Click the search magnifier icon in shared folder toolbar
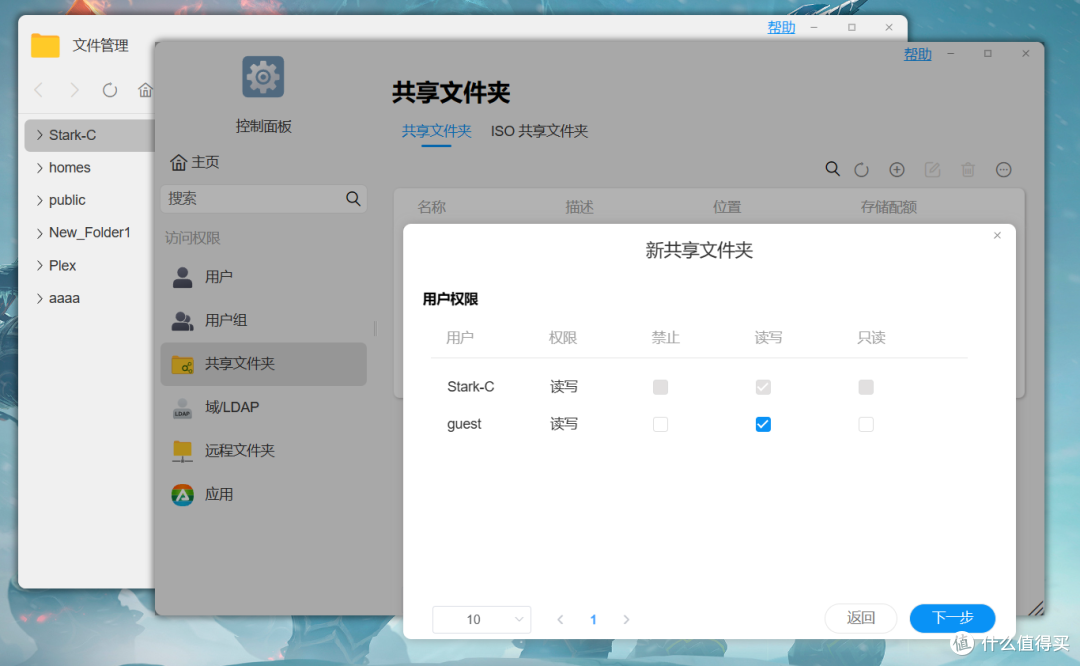This screenshot has width=1080, height=666. (x=832, y=169)
